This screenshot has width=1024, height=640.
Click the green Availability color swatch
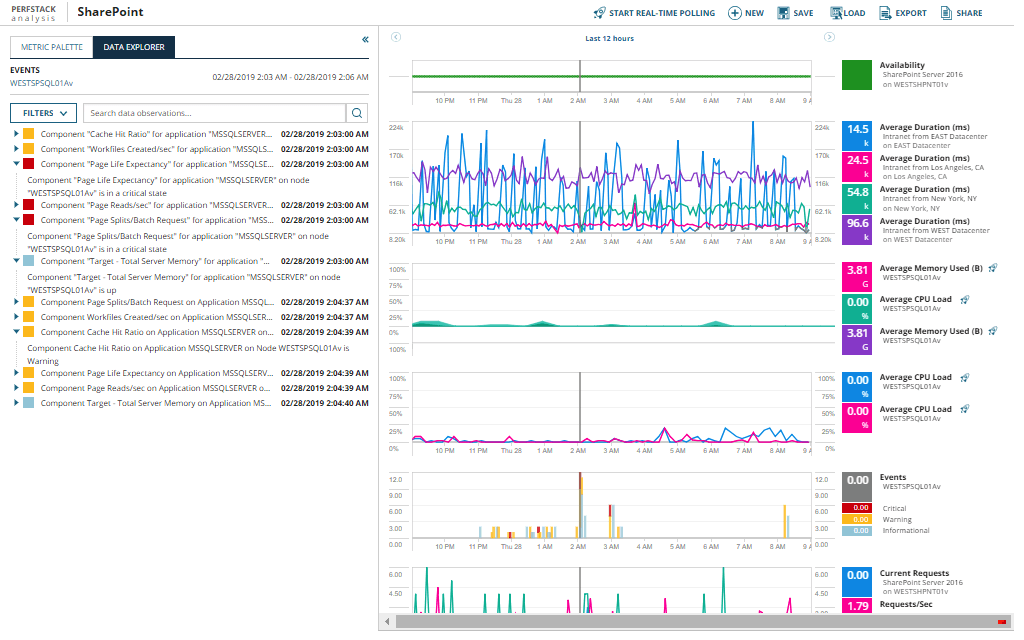[x=856, y=74]
